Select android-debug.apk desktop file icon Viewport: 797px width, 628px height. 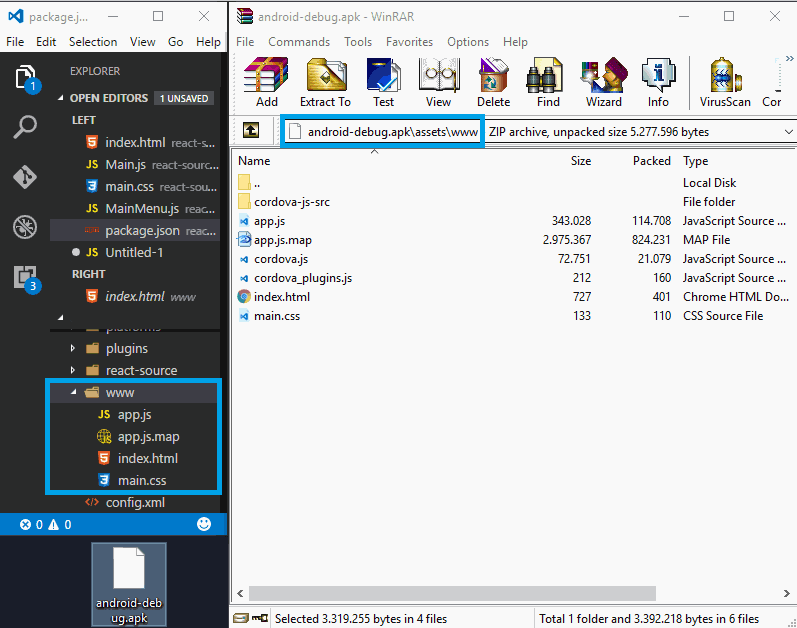[x=129, y=584]
